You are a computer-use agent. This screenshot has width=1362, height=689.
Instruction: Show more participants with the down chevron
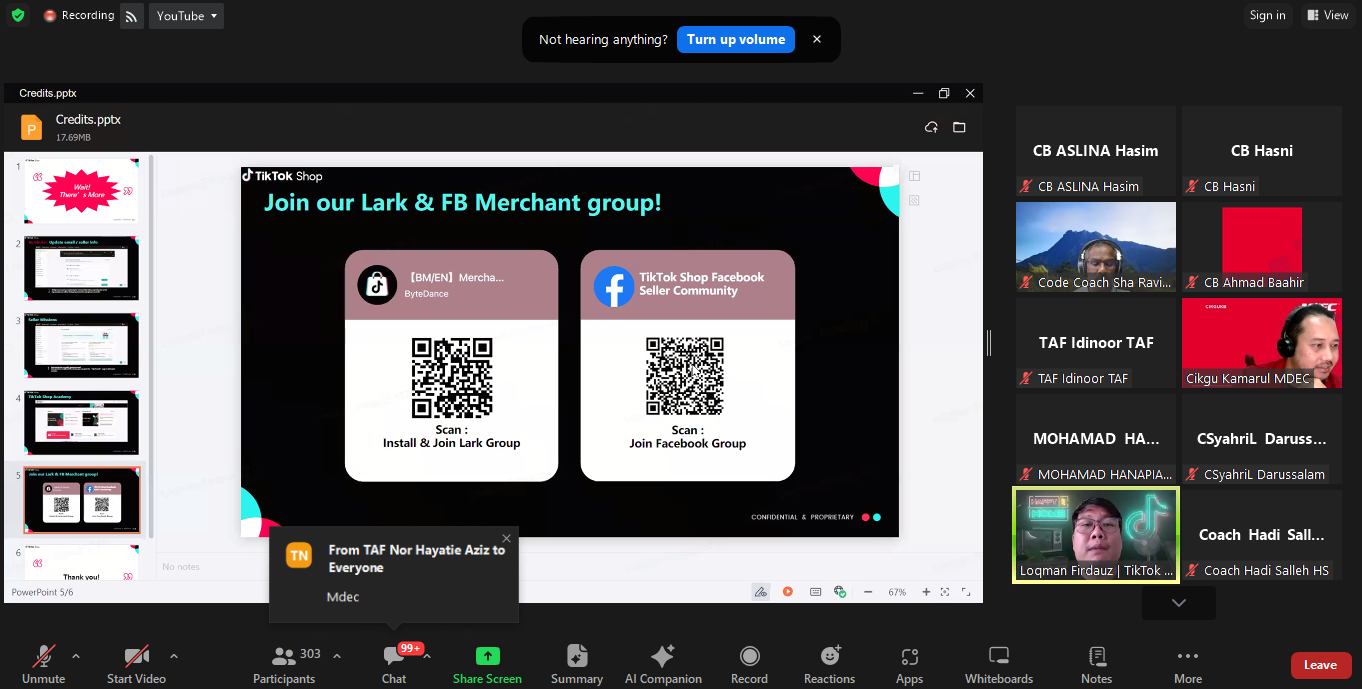[x=1179, y=603]
